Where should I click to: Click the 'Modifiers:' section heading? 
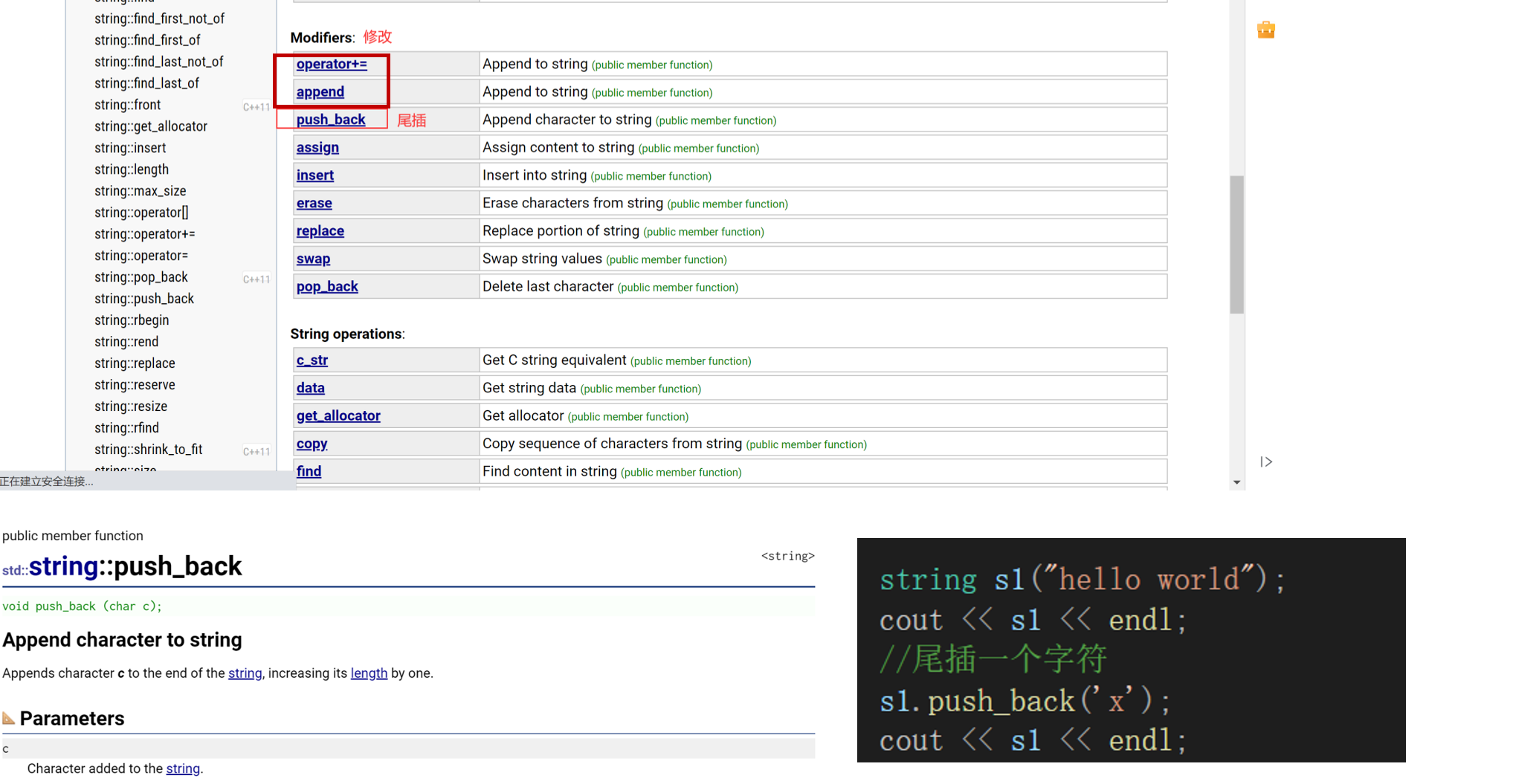[x=323, y=38]
